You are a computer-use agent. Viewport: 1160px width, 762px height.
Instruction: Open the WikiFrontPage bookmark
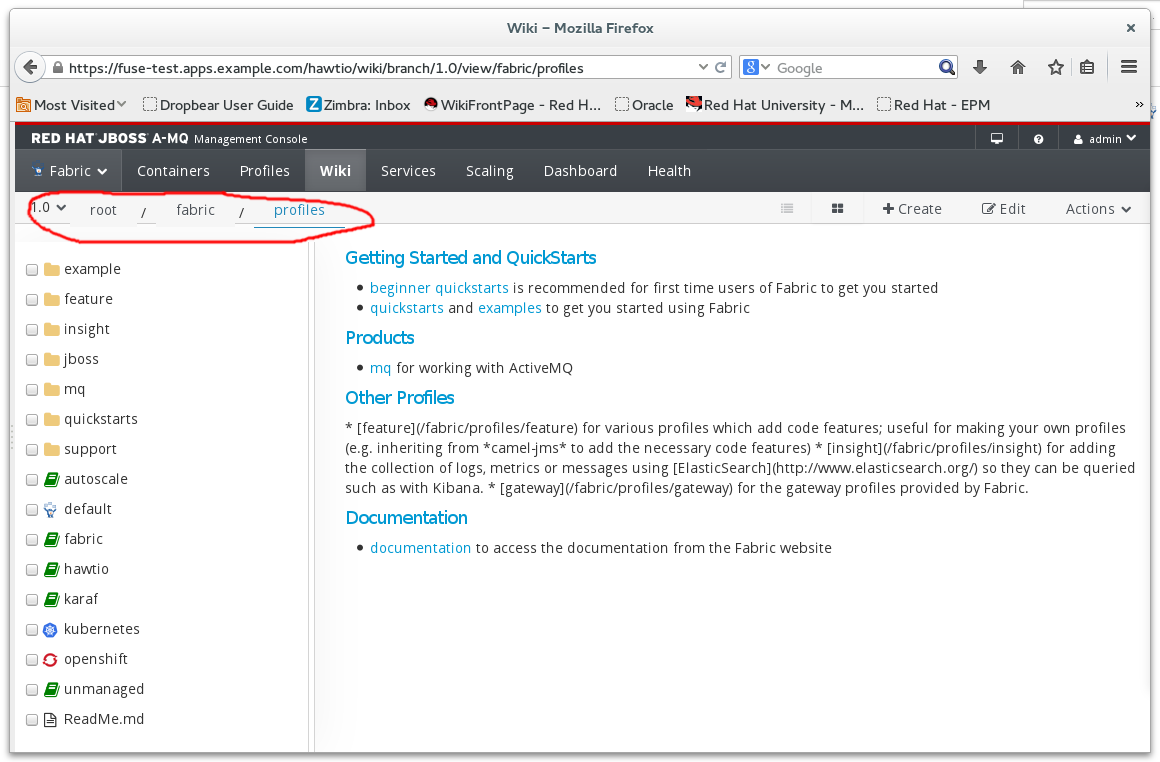click(x=512, y=105)
